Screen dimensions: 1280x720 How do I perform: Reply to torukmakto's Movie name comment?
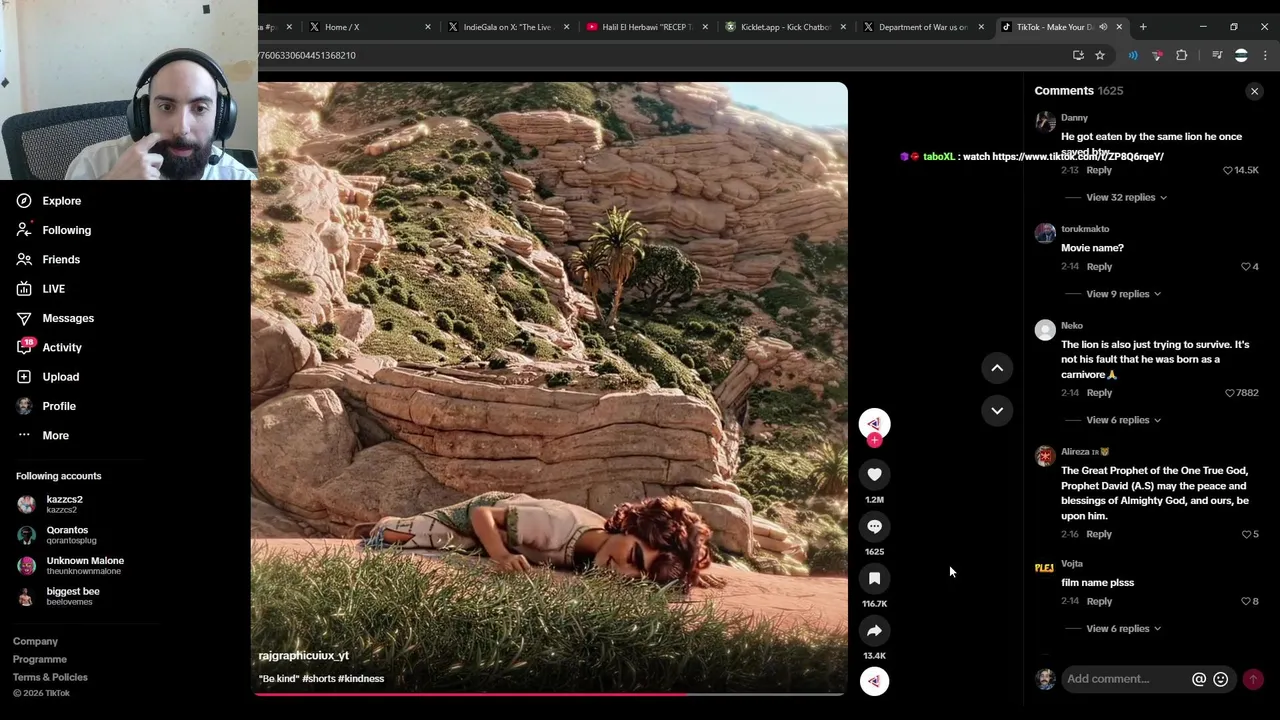pyautogui.click(x=1099, y=267)
